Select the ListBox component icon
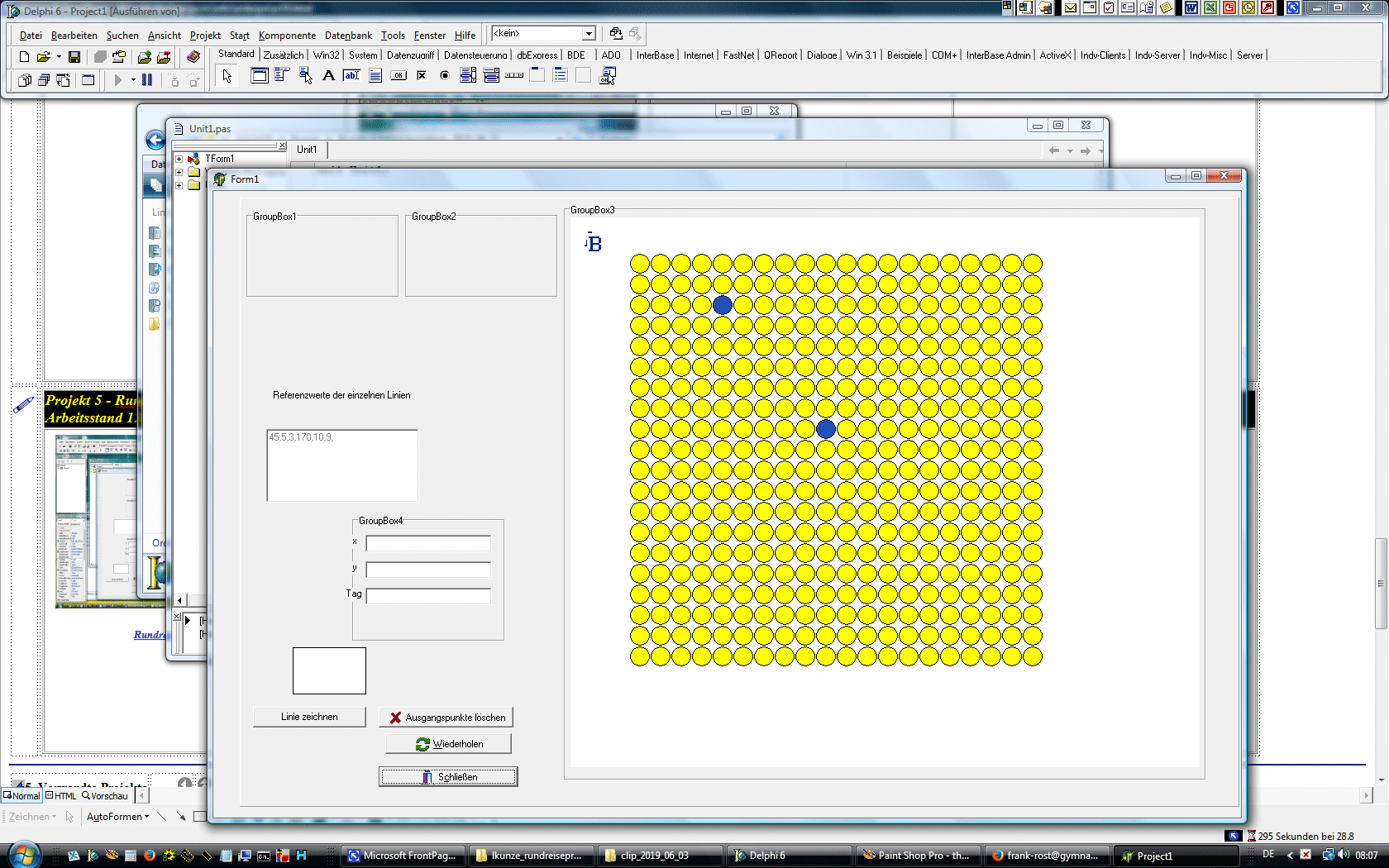Viewport: 1389px width, 868px height. [x=468, y=75]
